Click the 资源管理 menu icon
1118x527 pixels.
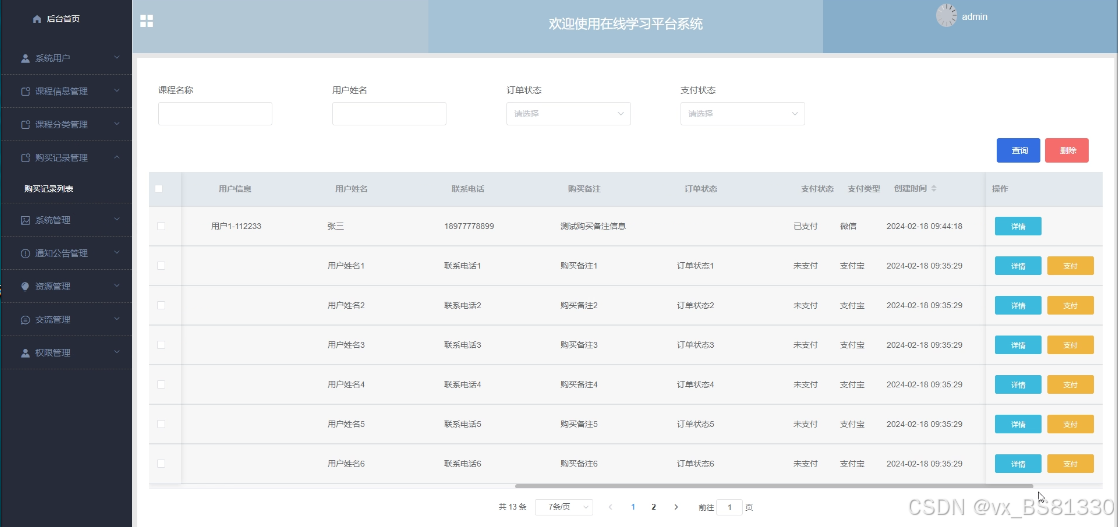pos(26,286)
